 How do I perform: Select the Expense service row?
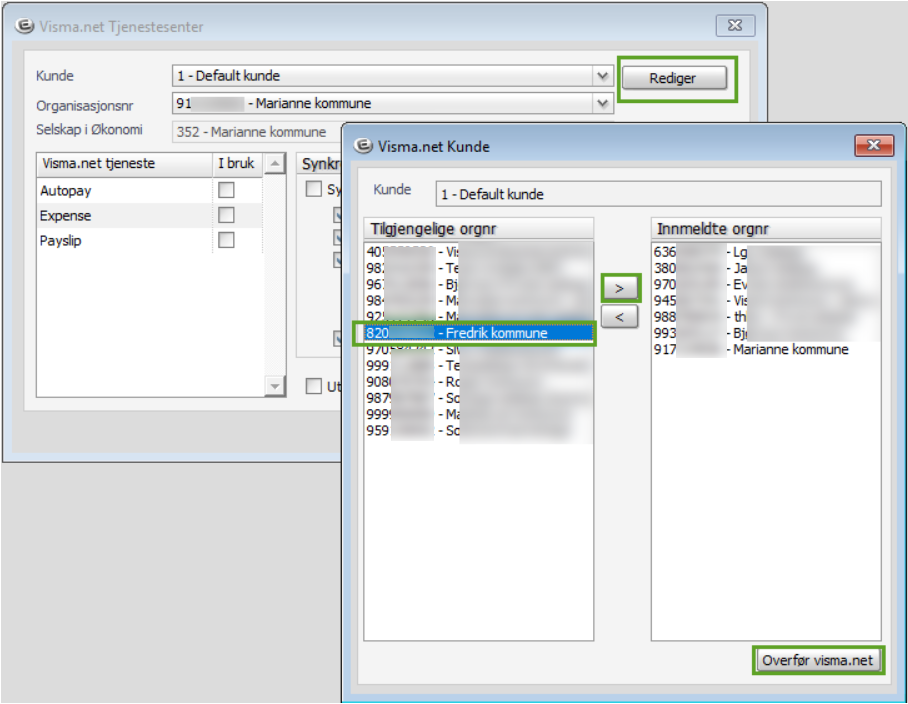pyautogui.click(x=150, y=215)
